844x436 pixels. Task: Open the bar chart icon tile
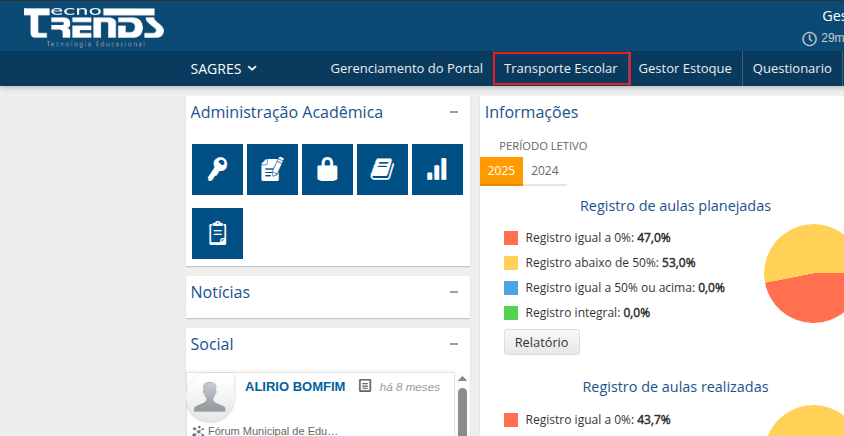[437, 169]
